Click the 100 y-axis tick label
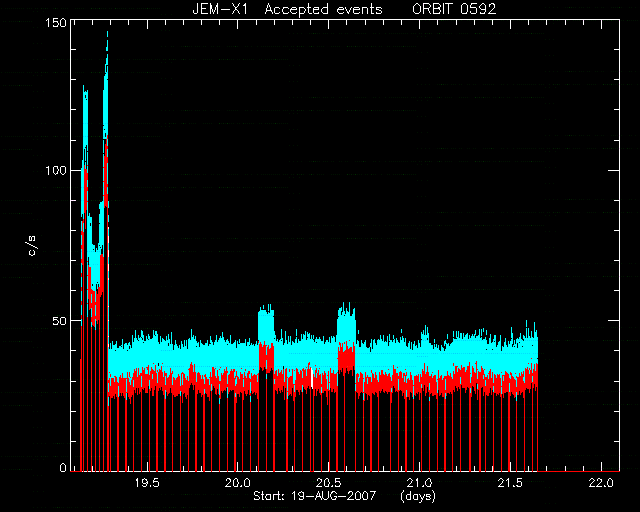Image resolution: width=640 pixels, height=512 pixels. pyautogui.click(x=56, y=170)
